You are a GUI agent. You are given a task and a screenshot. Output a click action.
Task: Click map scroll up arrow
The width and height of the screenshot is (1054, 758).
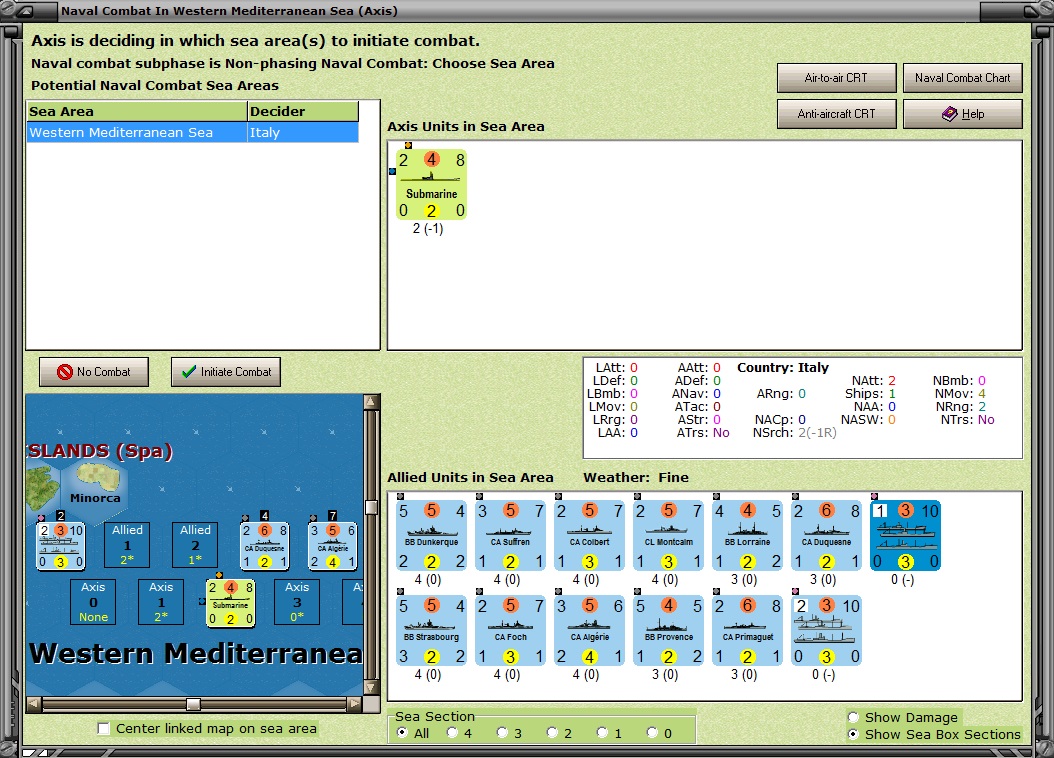tap(371, 402)
